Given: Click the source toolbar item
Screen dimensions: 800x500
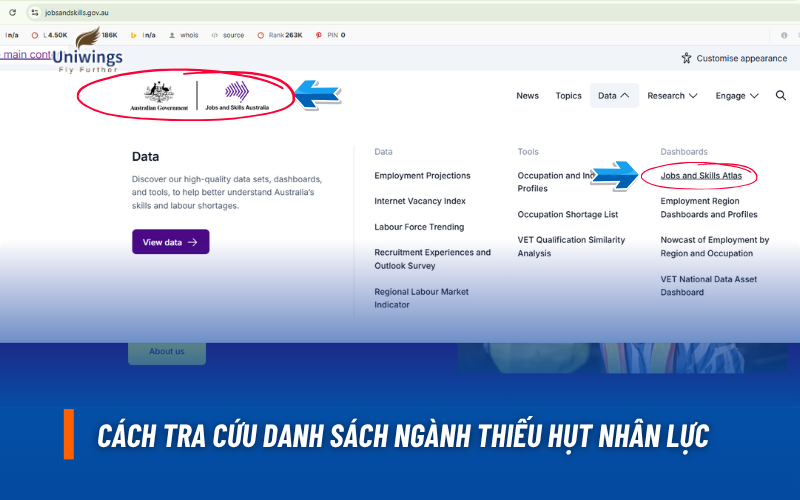Looking at the screenshot, I should pos(228,35).
